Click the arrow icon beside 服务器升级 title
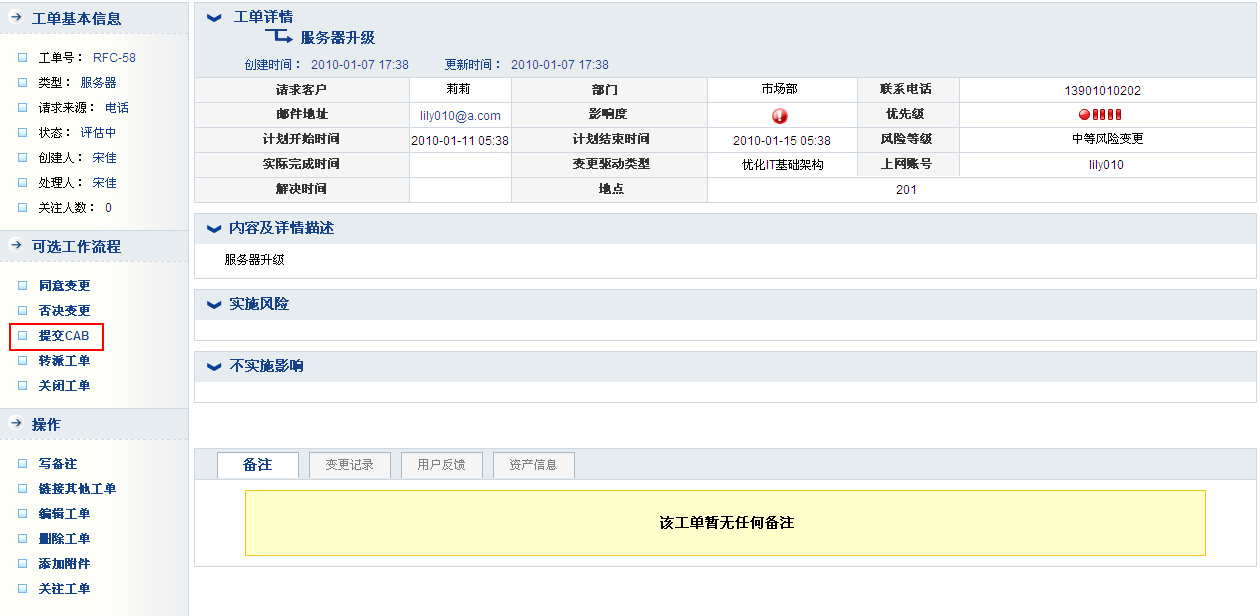 [278, 37]
